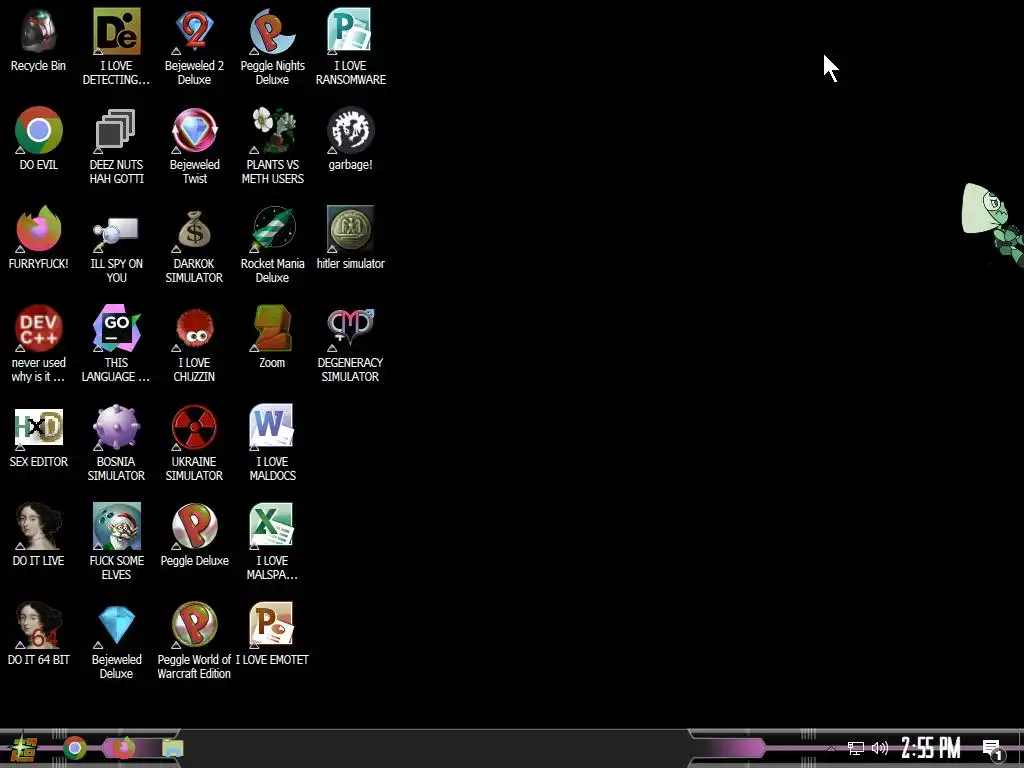Select the medallion icon beside Rocket Mania Deluxe
The height and width of the screenshot is (768, 1024).
click(350, 229)
